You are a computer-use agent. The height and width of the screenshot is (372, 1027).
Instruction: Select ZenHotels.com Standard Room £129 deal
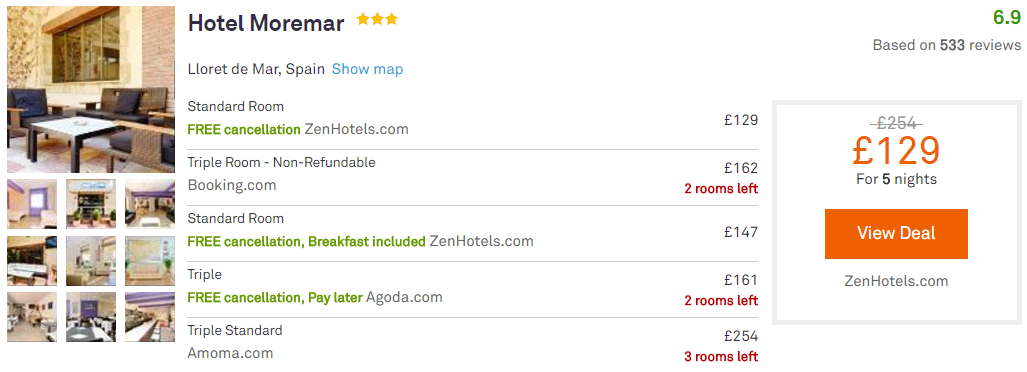coord(473,120)
